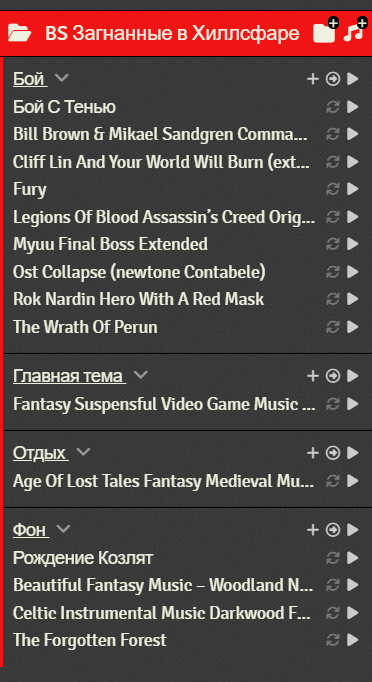Select Myuu Final Boss Extended track
Image resolution: width=372 pixels, height=682 pixels.
111,244
